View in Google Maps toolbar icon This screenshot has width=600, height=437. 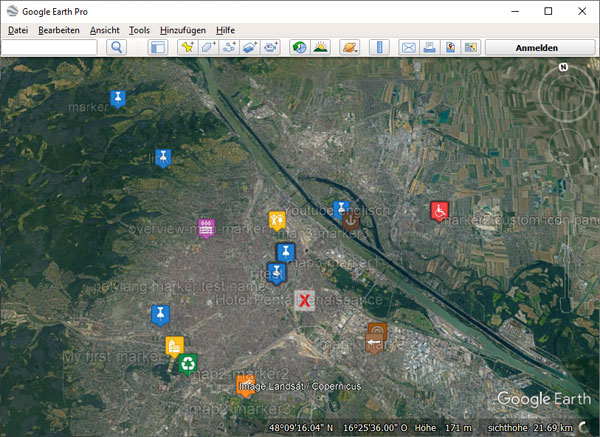[x=471, y=47]
